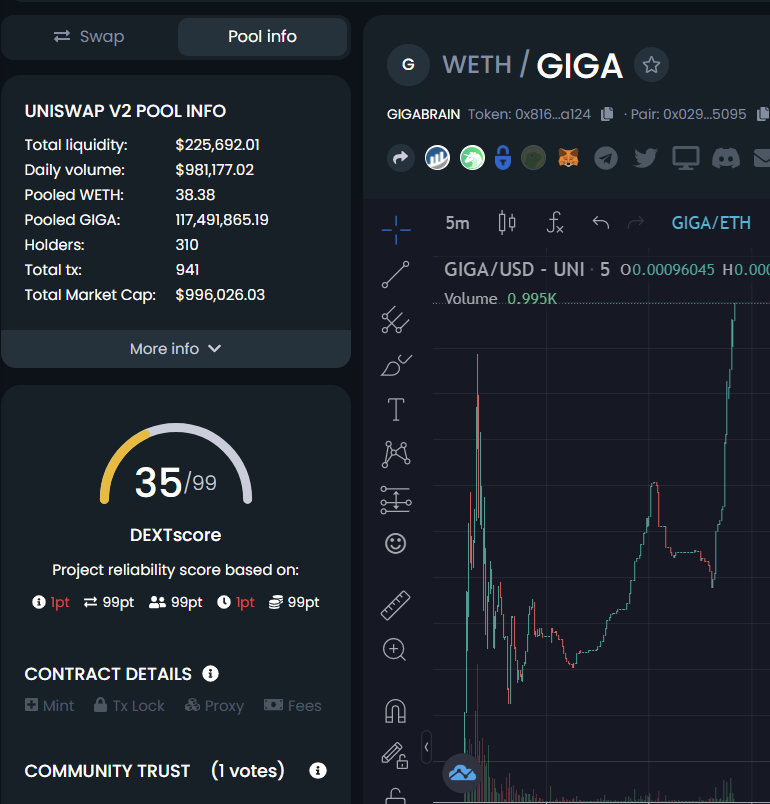Select the Text annotation tool
Viewport: 770px width, 804px height.
coord(396,409)
